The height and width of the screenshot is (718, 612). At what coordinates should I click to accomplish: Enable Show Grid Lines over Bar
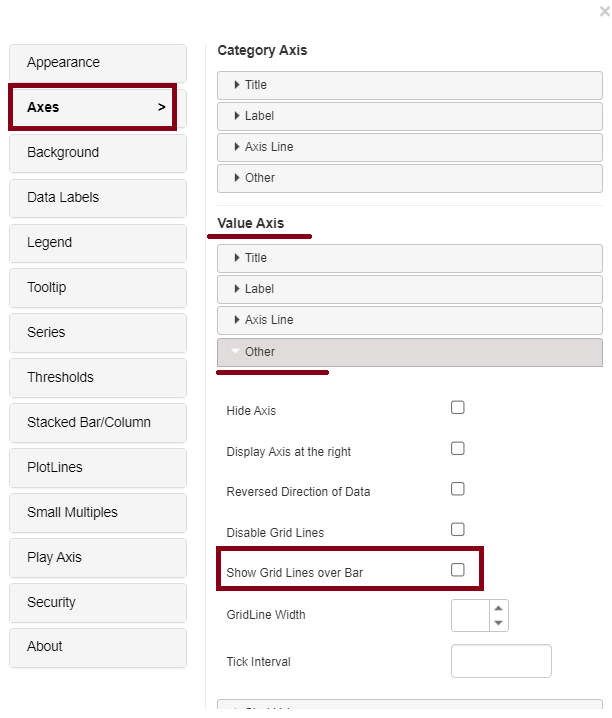point(458,570)
